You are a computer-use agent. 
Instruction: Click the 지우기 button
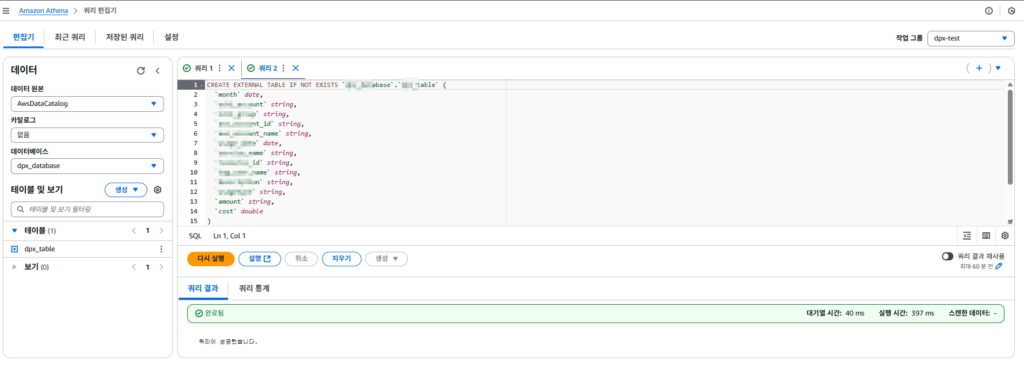(342, 258)
